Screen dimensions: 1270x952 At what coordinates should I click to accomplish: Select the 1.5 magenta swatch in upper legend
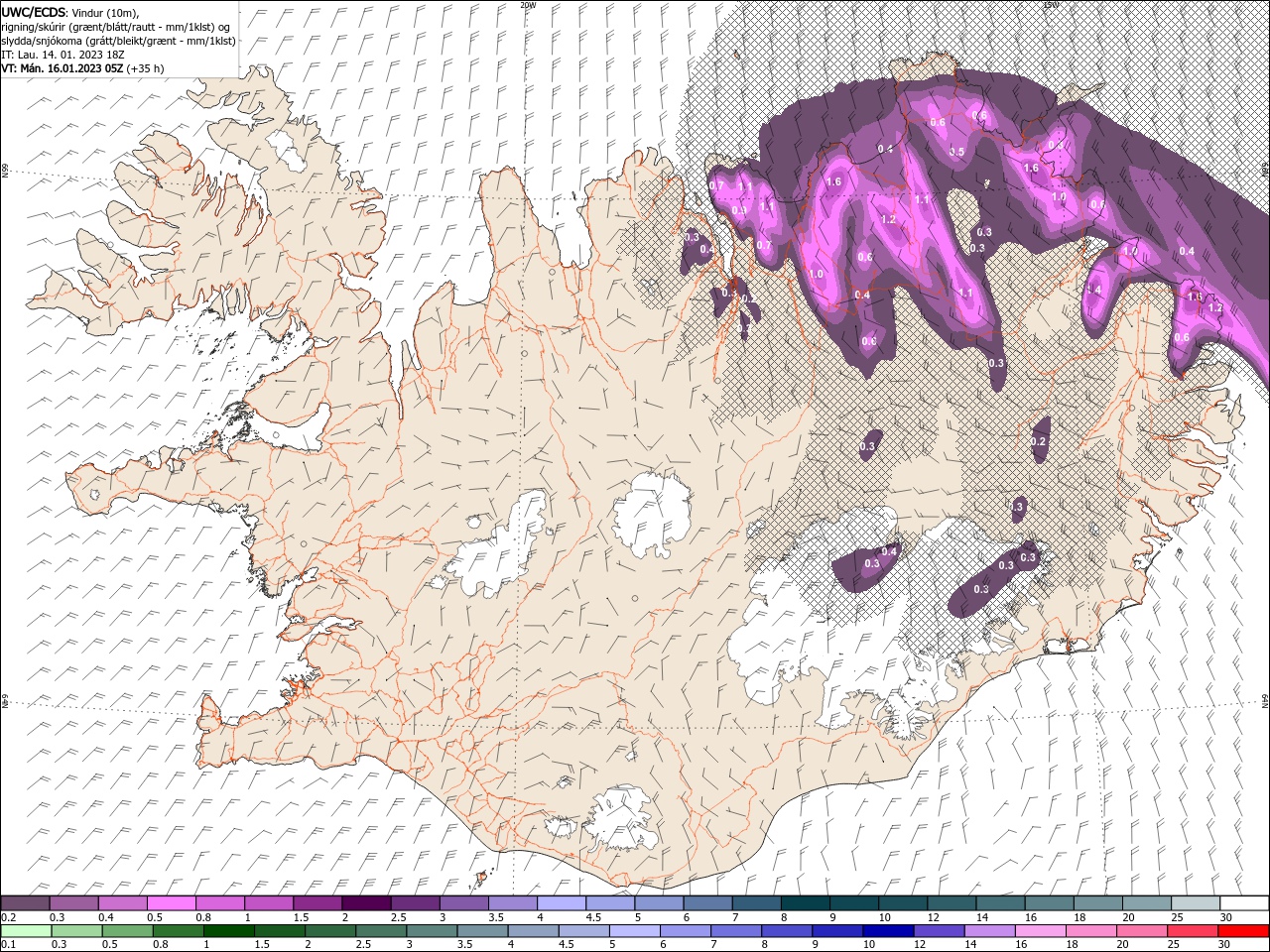point(317,903)
